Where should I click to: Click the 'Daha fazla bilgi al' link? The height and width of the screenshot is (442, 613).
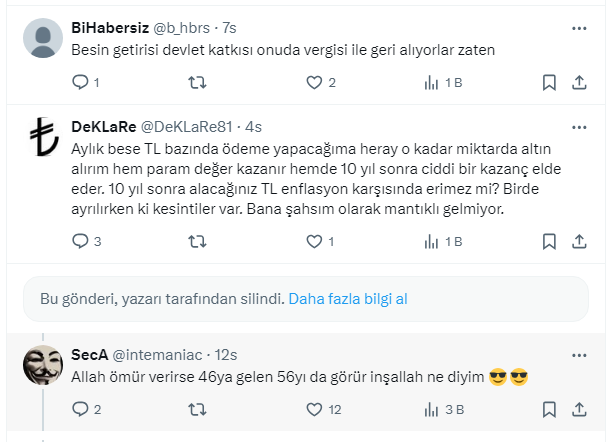tap(348, 298)
